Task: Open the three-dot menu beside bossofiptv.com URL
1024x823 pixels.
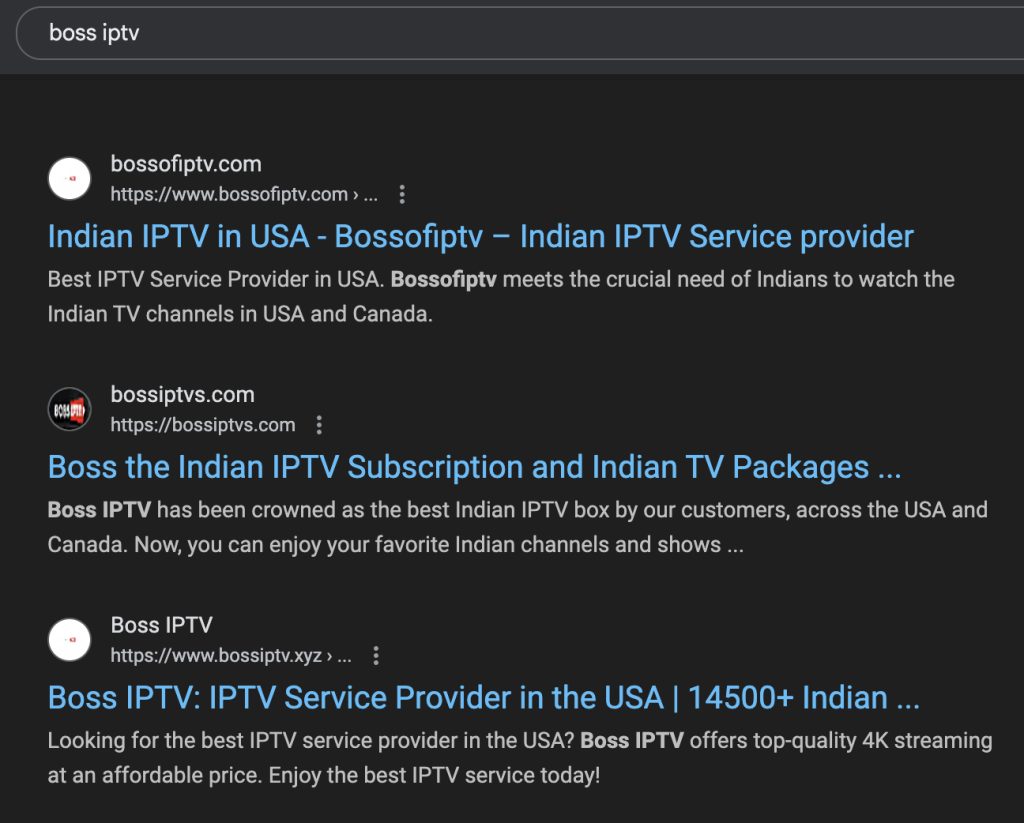Action: click(x=401, y=195)
